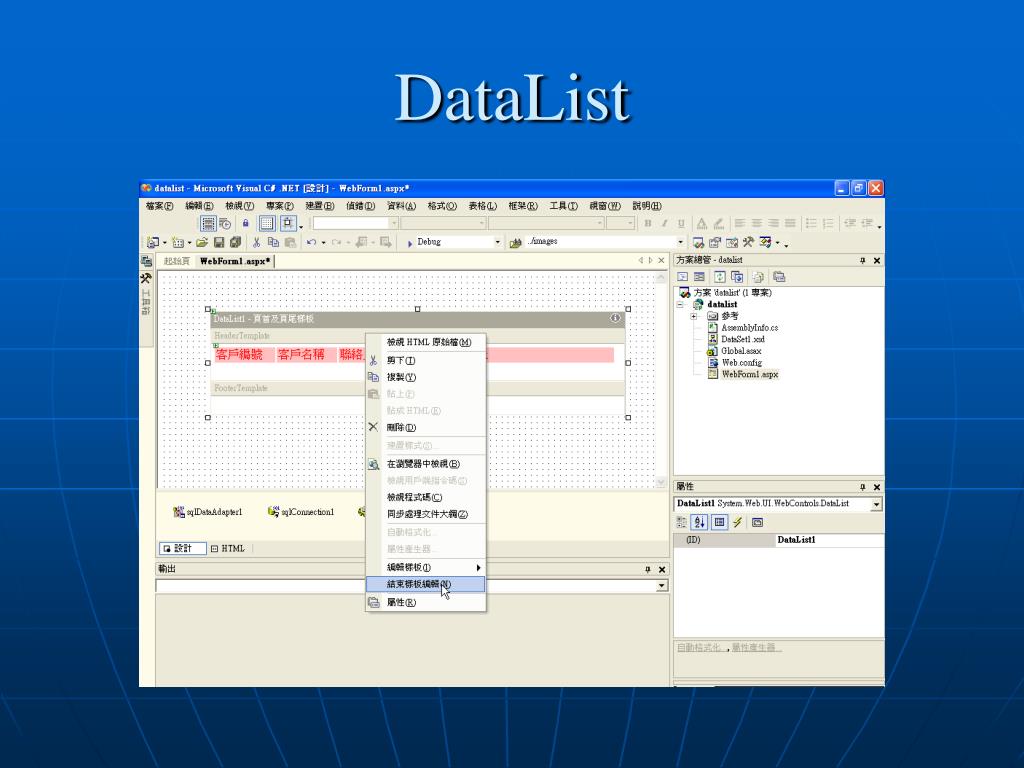This screenshot has width=1024, height=768.
Task: Click the lock element toolbar icon
Action: pos(246,223)
